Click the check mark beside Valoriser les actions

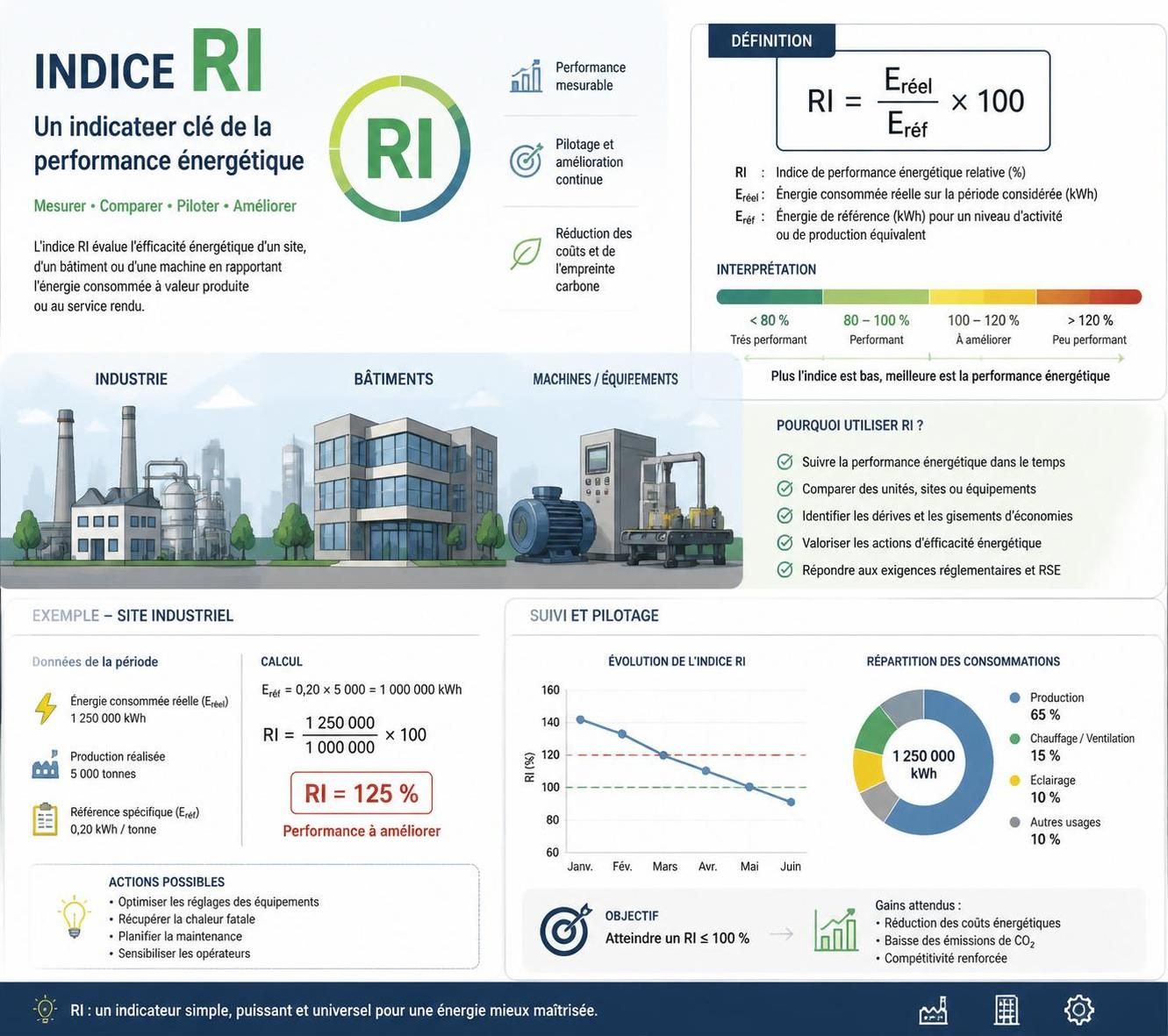(x=785, y=543)
